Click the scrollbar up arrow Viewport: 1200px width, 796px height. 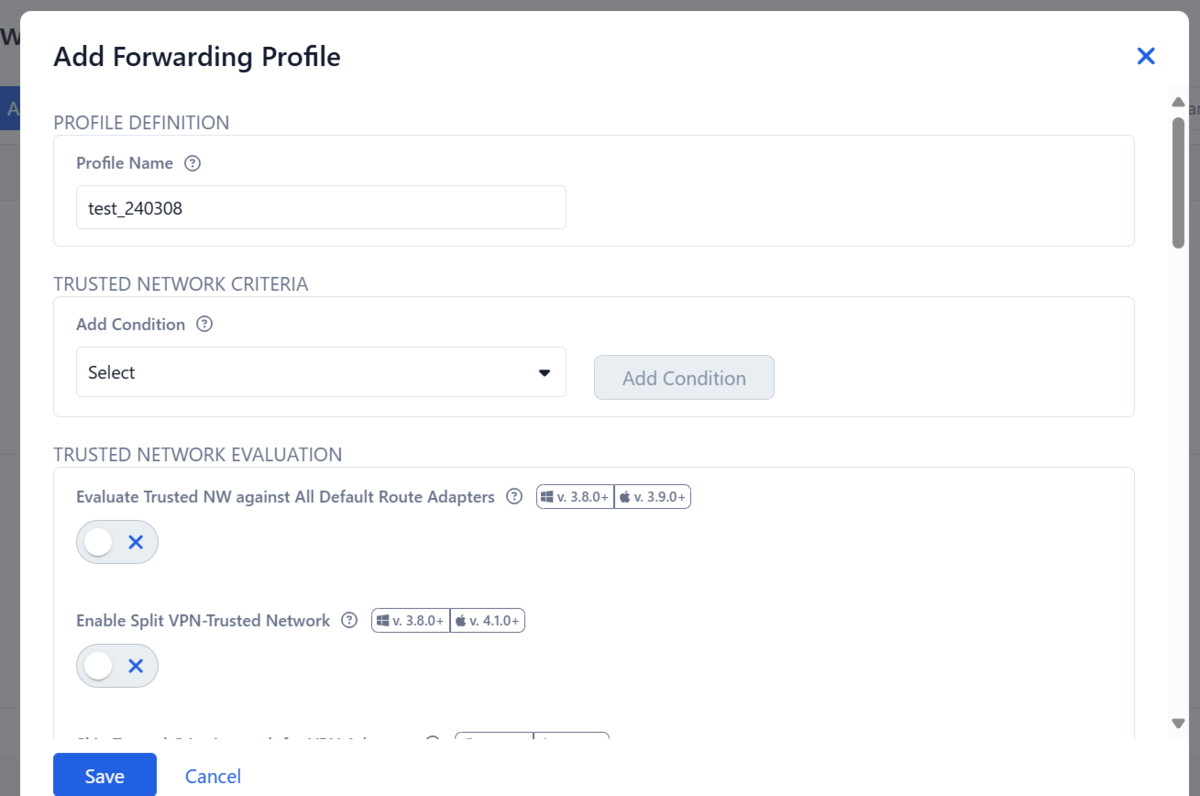coord(1178,101)
